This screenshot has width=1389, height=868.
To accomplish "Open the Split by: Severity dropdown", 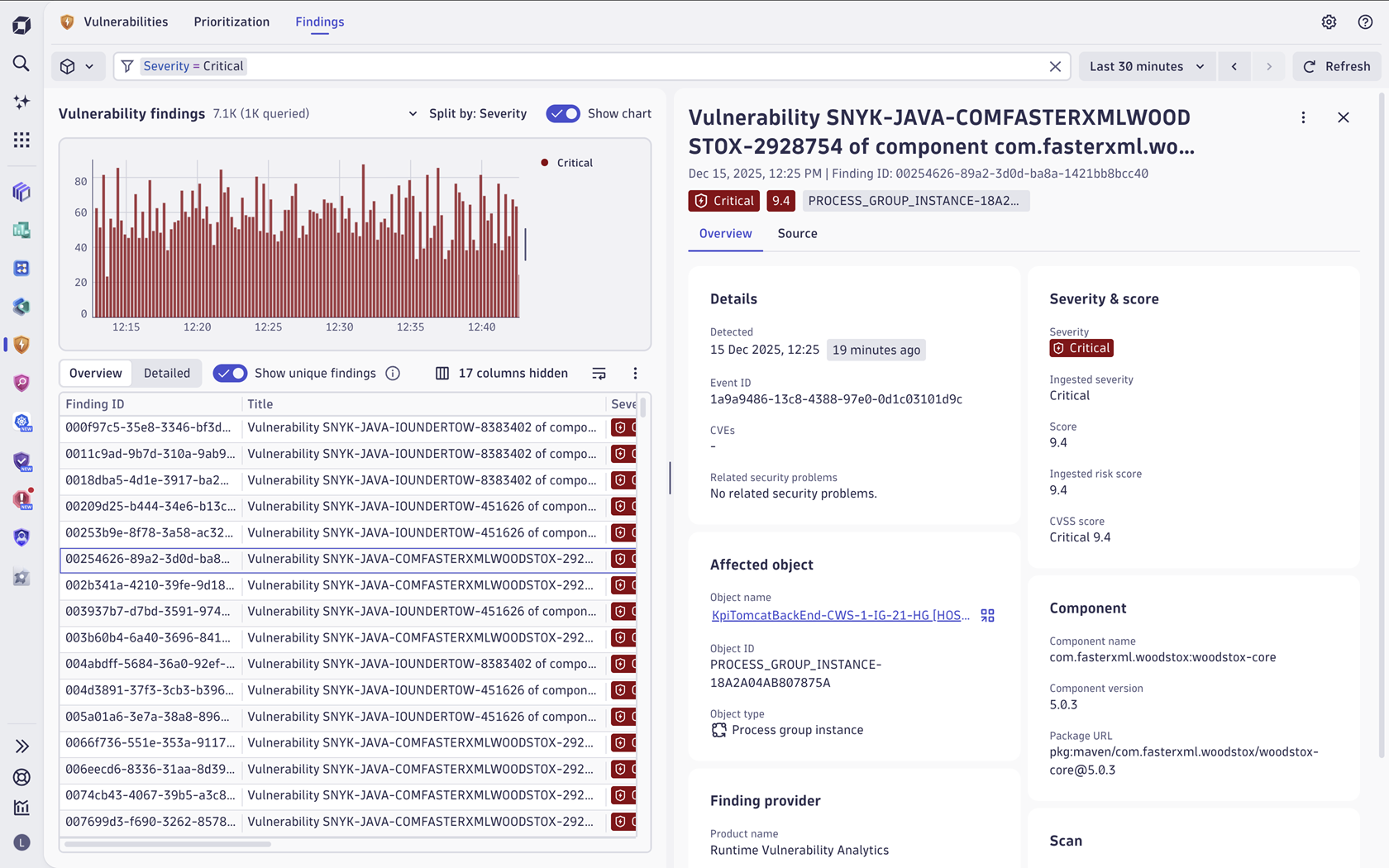I will (468, 114).
